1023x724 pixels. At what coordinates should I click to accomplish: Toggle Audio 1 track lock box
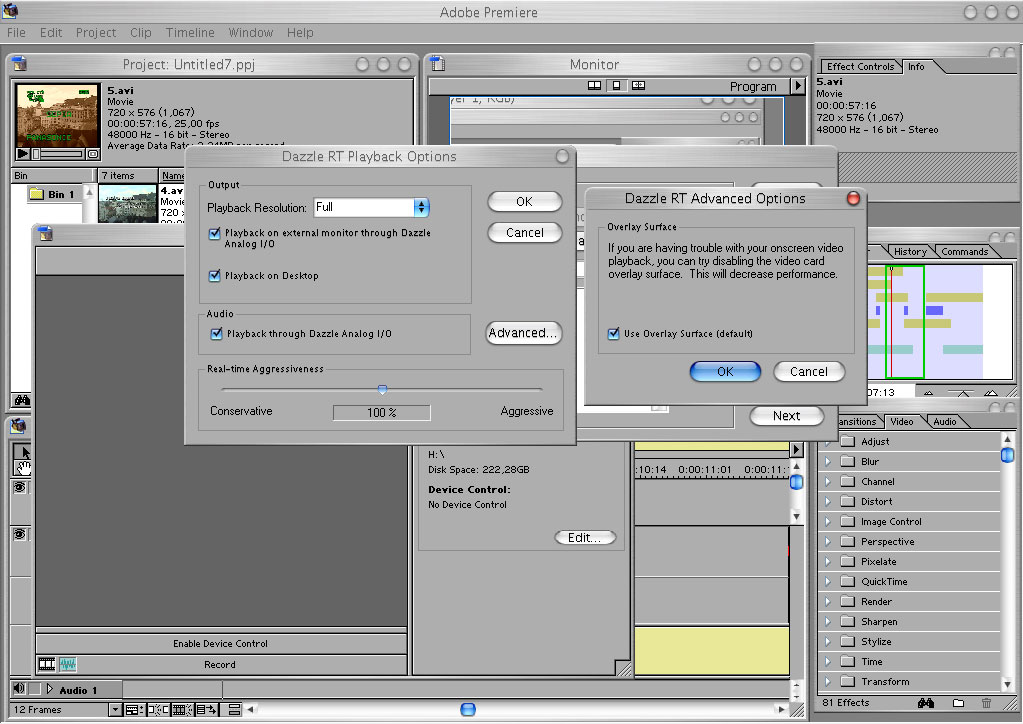click(x=35, y=689)
